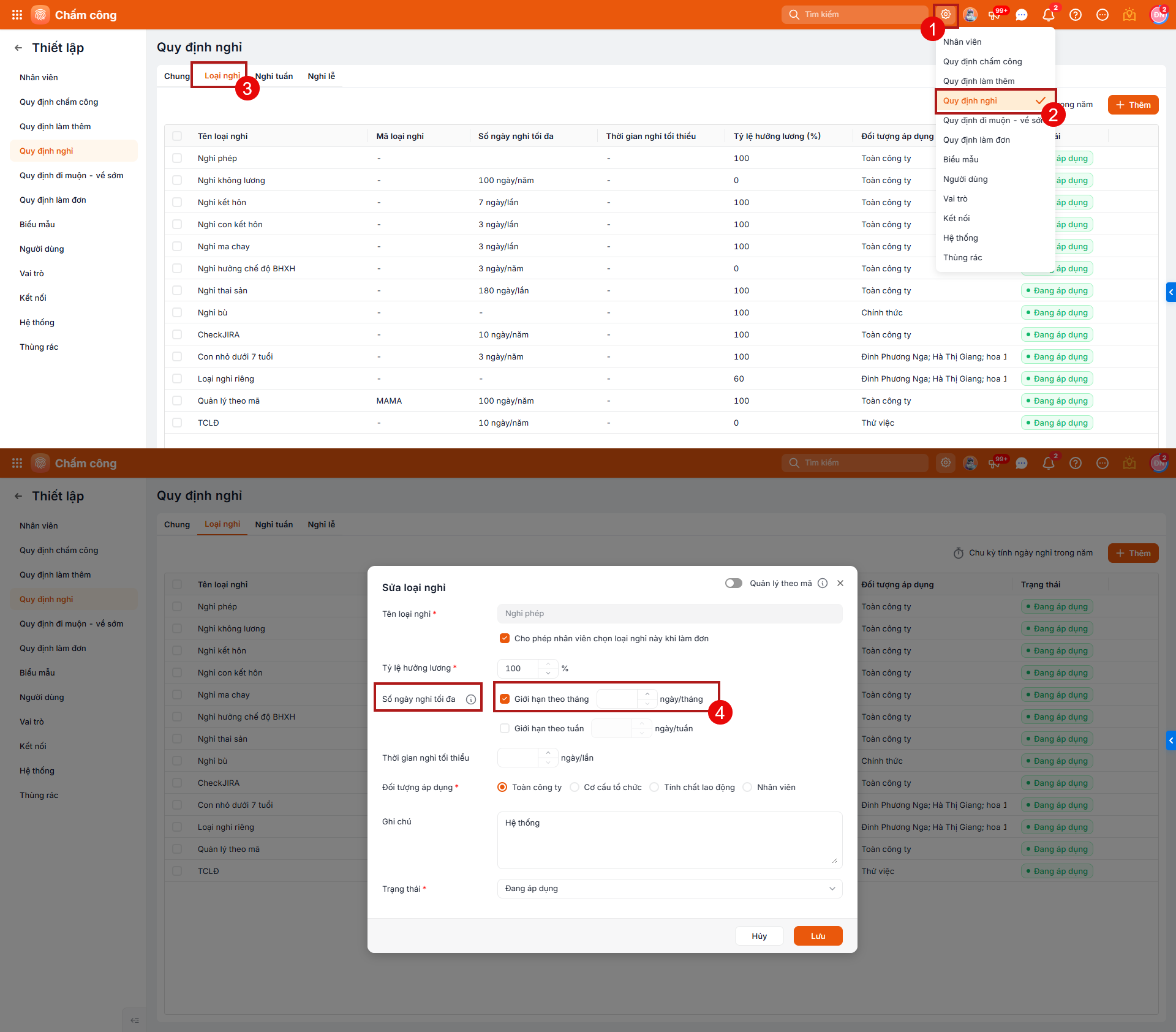Uncheck Cho phép nhân viên chọn loại nghỉ này
Image resolution: width=1176 pixels, height=1032 pixels.
505,638
